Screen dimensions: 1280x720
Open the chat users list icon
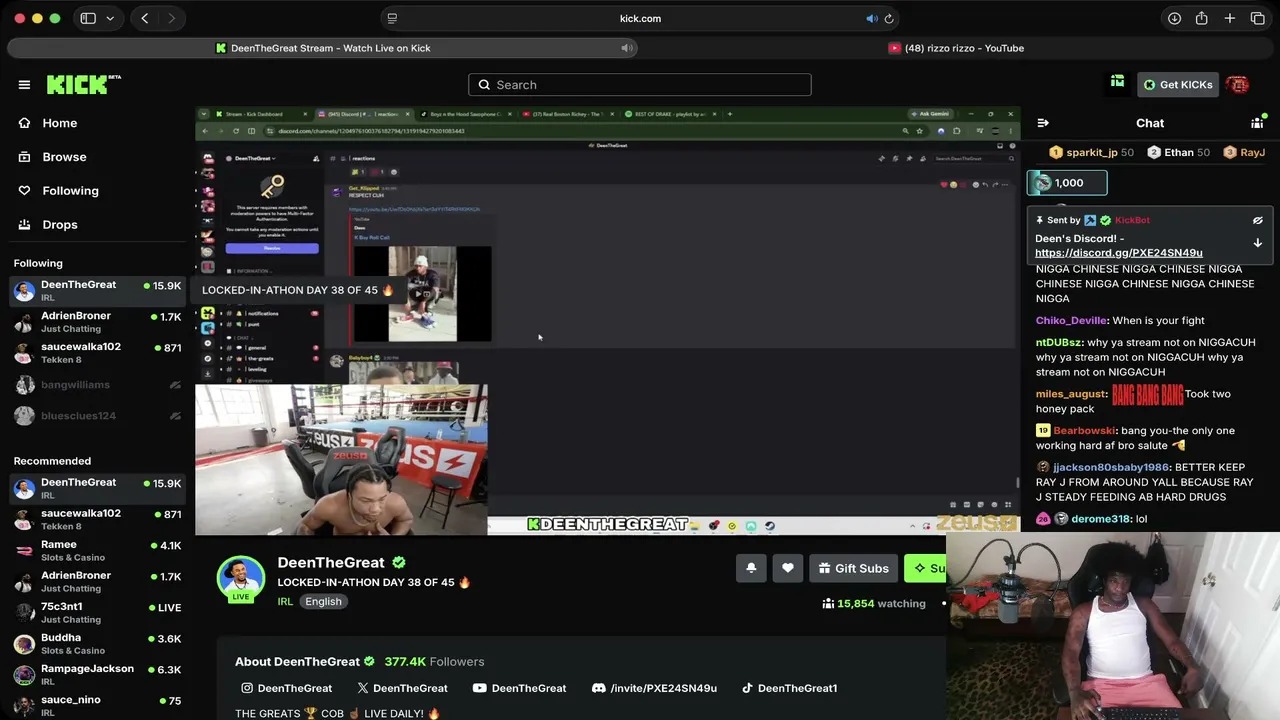1257,123
